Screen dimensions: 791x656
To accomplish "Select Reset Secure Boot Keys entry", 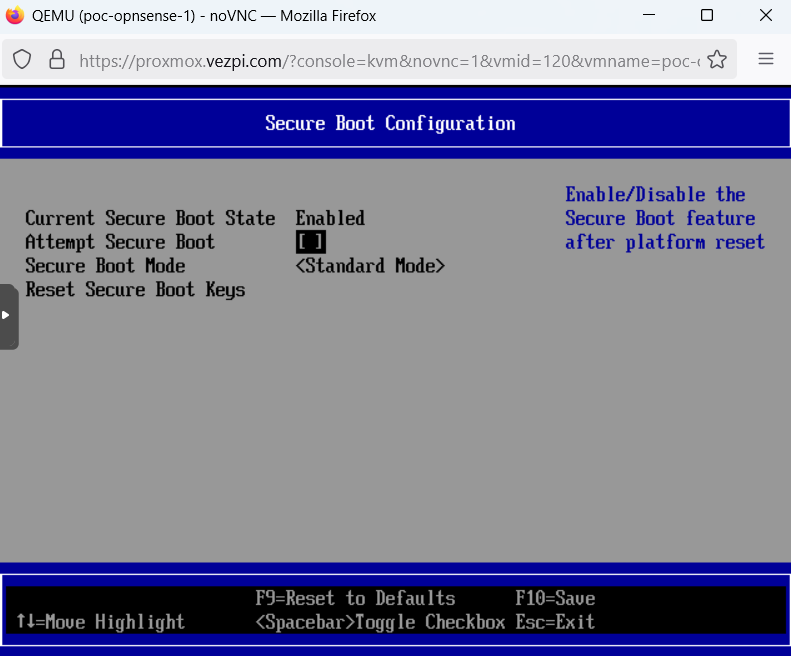I will [x=135, y=290].
